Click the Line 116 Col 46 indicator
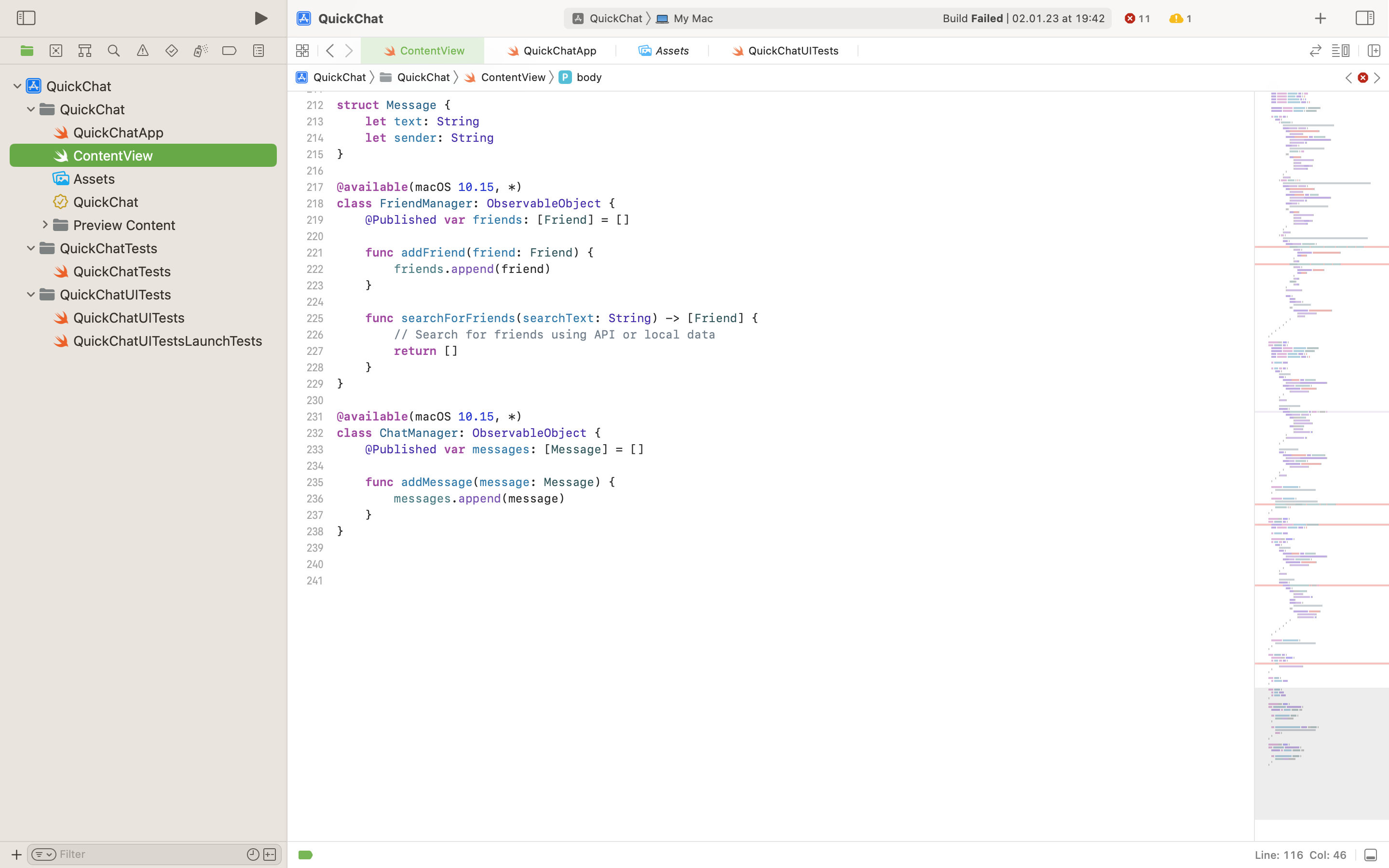Viewport: 1389px width, 868px height. 1300,855
